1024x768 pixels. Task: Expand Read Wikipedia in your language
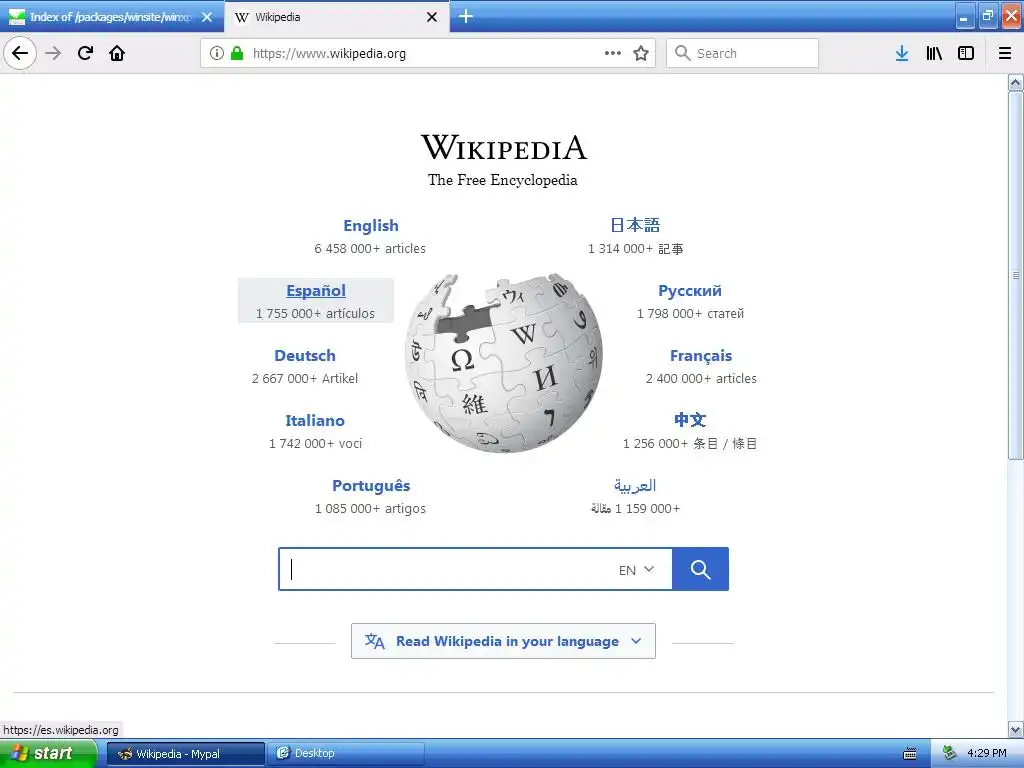(504, 641)
